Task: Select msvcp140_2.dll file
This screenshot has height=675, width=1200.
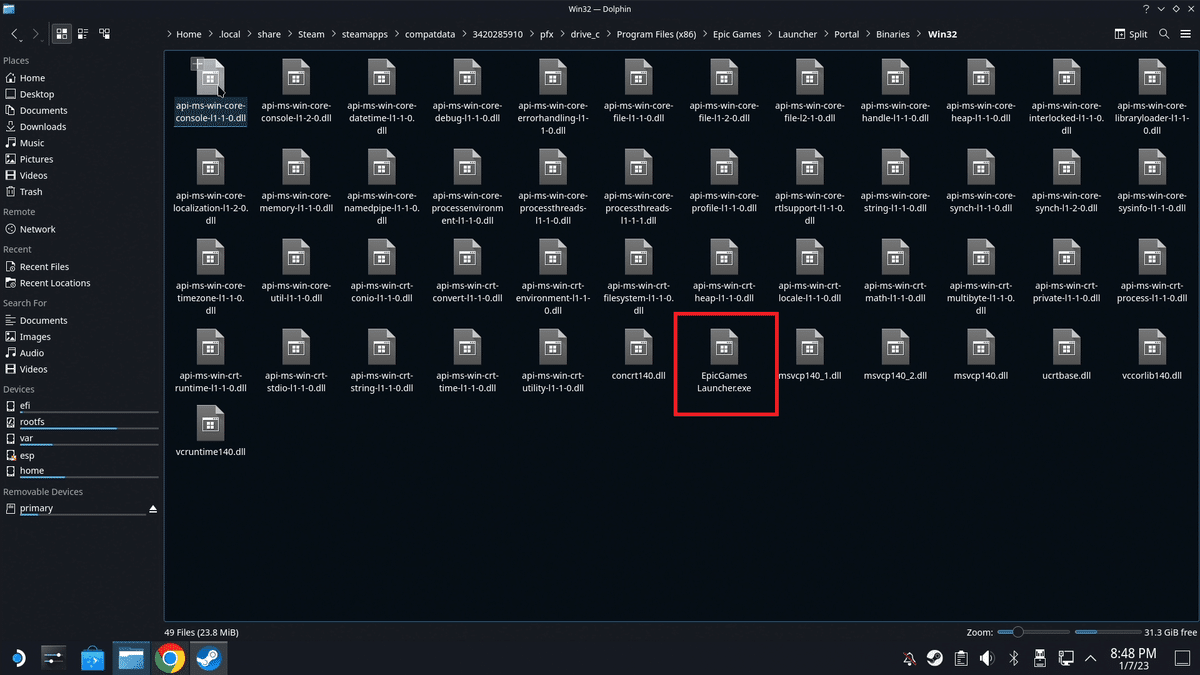Action: [x=895, y=357]
